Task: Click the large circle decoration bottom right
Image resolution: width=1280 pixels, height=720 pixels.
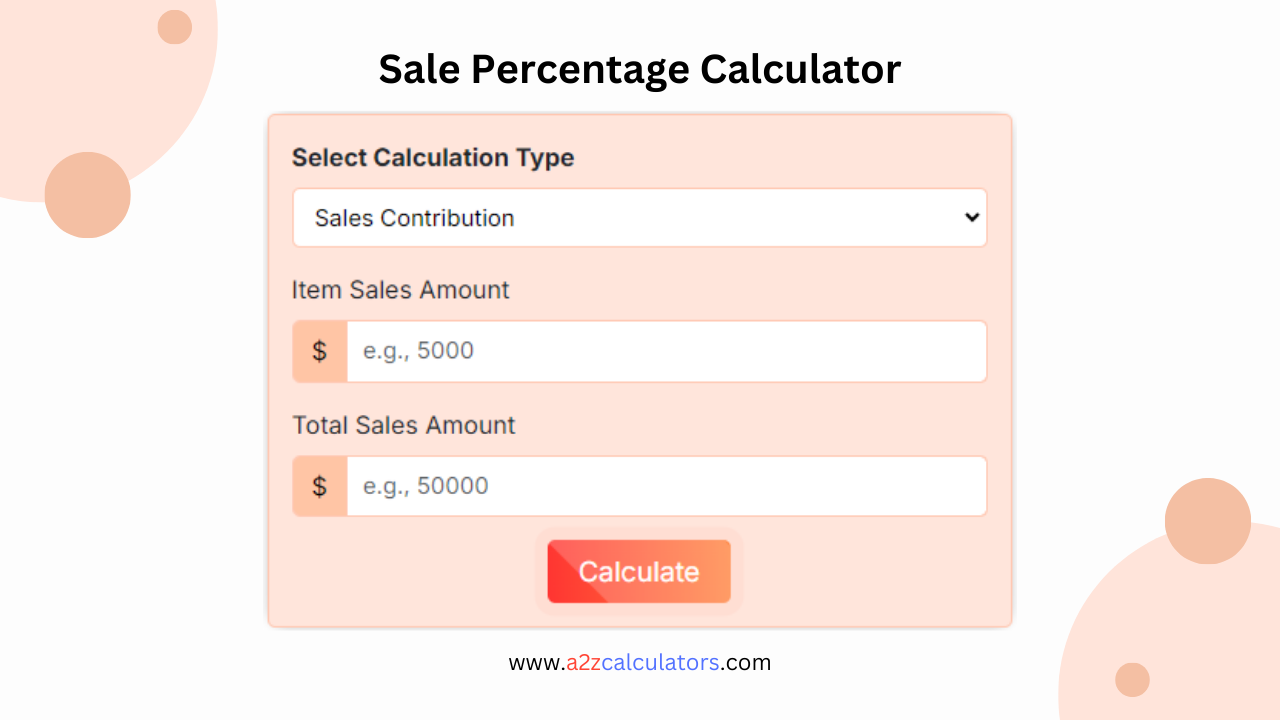Action: [x=1208, y=521]
